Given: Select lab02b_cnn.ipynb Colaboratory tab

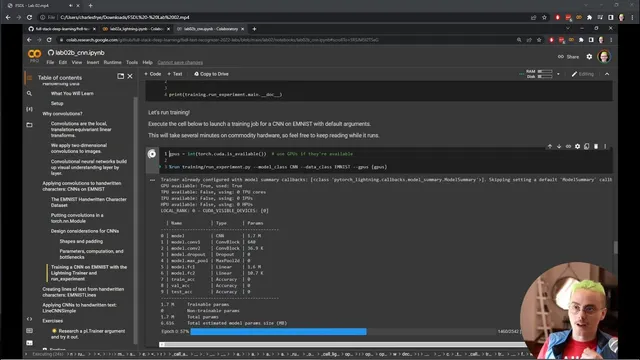Looking at the screenshot, I should coord(211,29).
